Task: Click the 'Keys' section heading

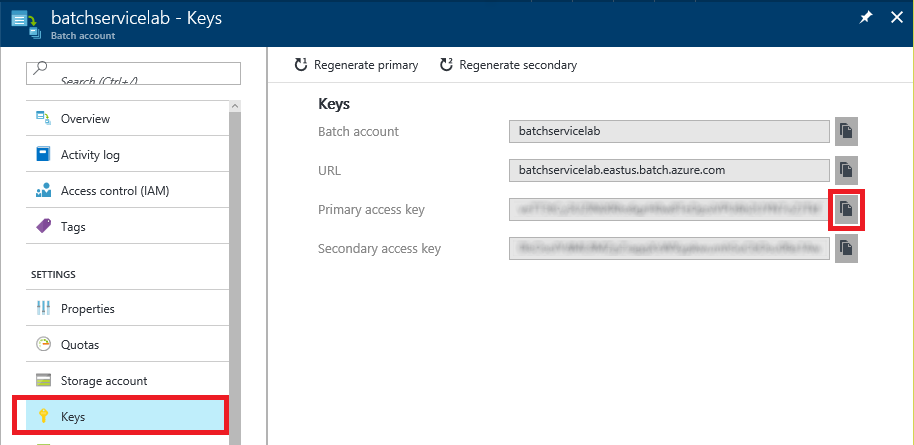Action: [334, 104]
